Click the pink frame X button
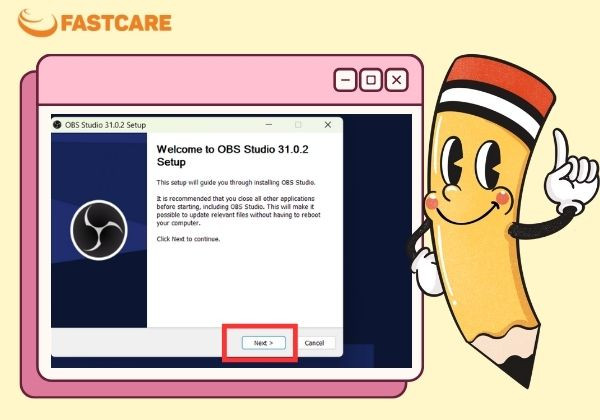The image size is (600, 420). pyautogui.click(x=396, y=80)
